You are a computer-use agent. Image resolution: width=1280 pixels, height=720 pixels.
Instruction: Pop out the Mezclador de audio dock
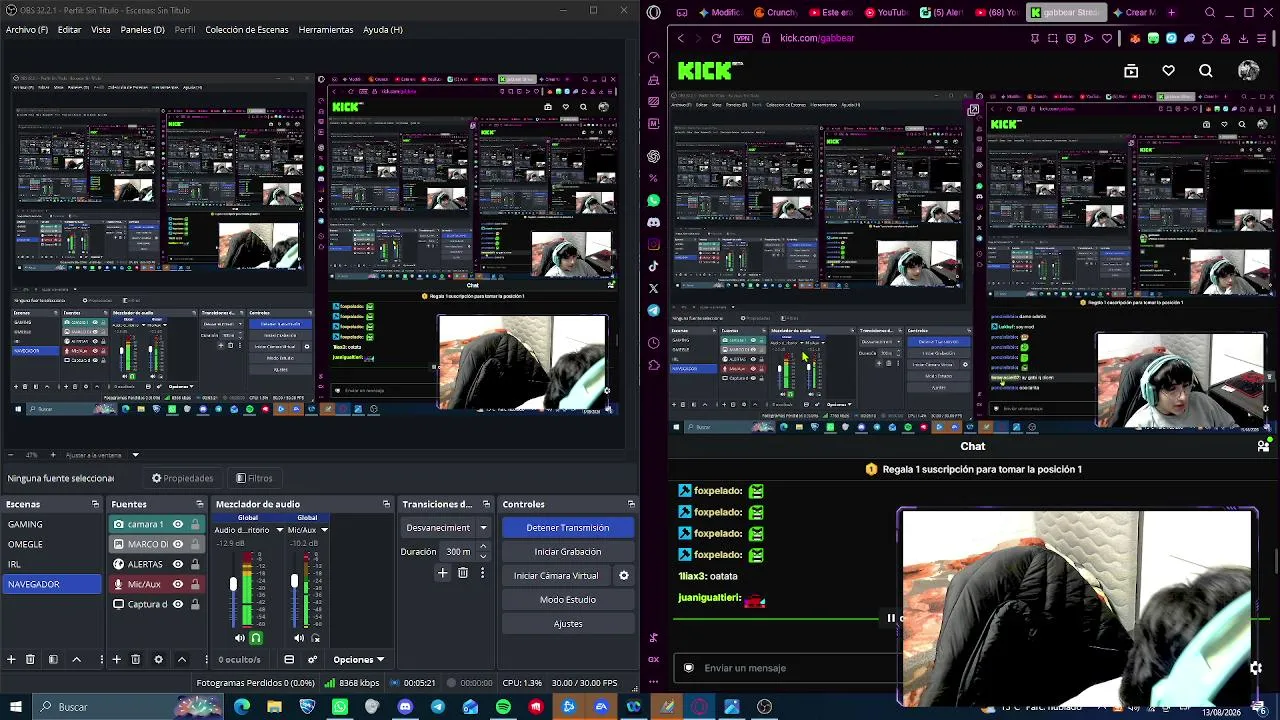pos(386,504)
